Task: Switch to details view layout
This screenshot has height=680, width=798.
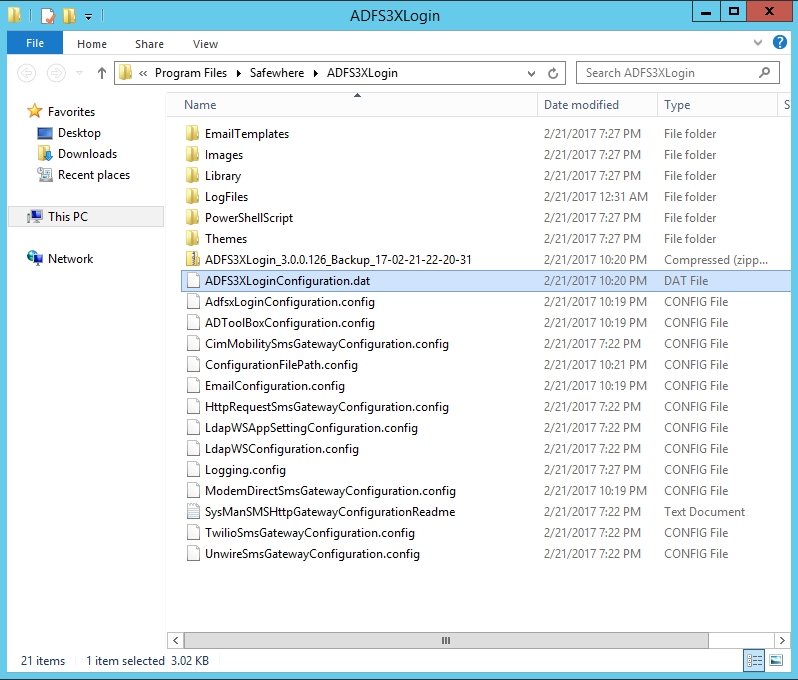Action: [x=755, y=660]
